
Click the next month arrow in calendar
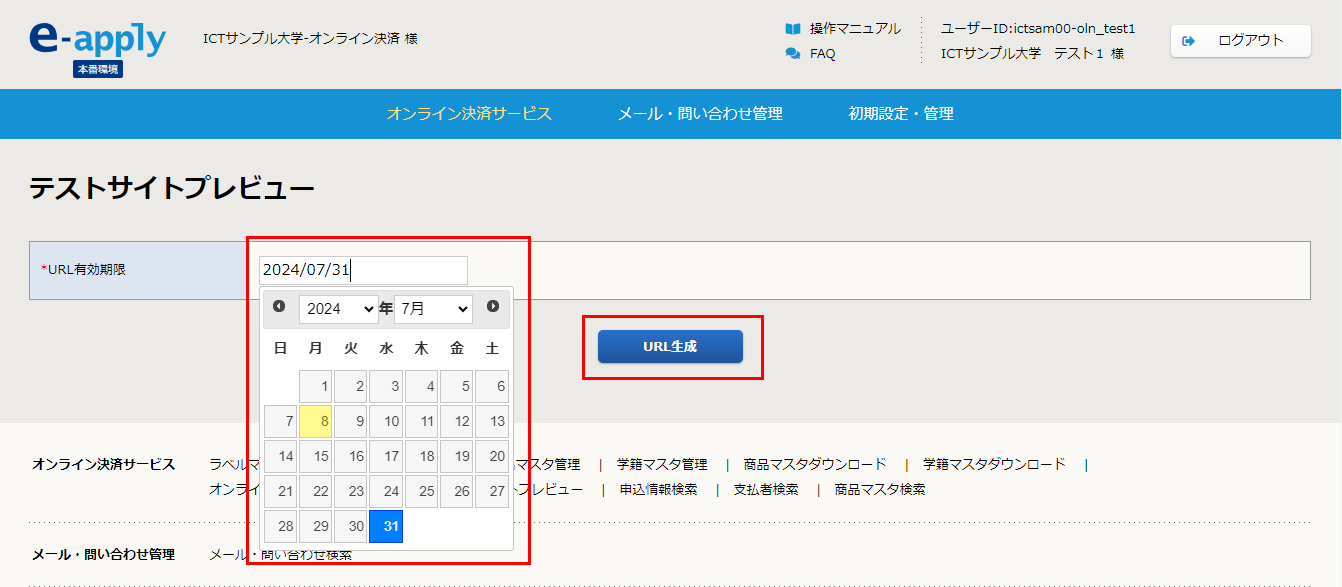coord(493,307)
